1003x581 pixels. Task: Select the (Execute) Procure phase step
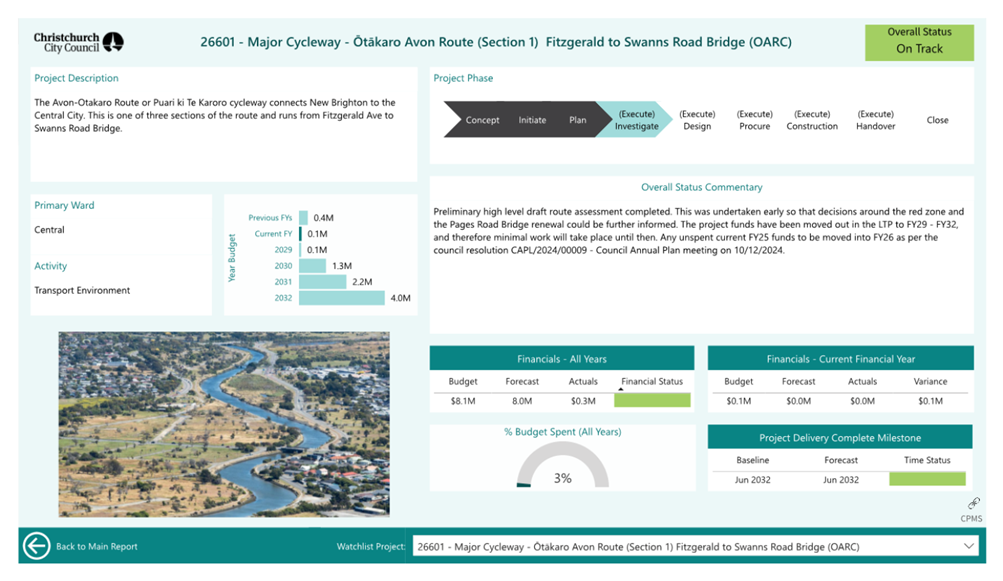click(755, 120)
